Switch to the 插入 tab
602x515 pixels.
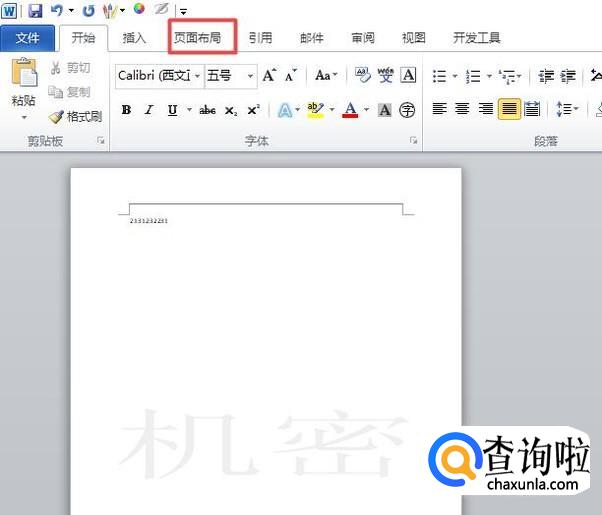[x=134, y=38]
